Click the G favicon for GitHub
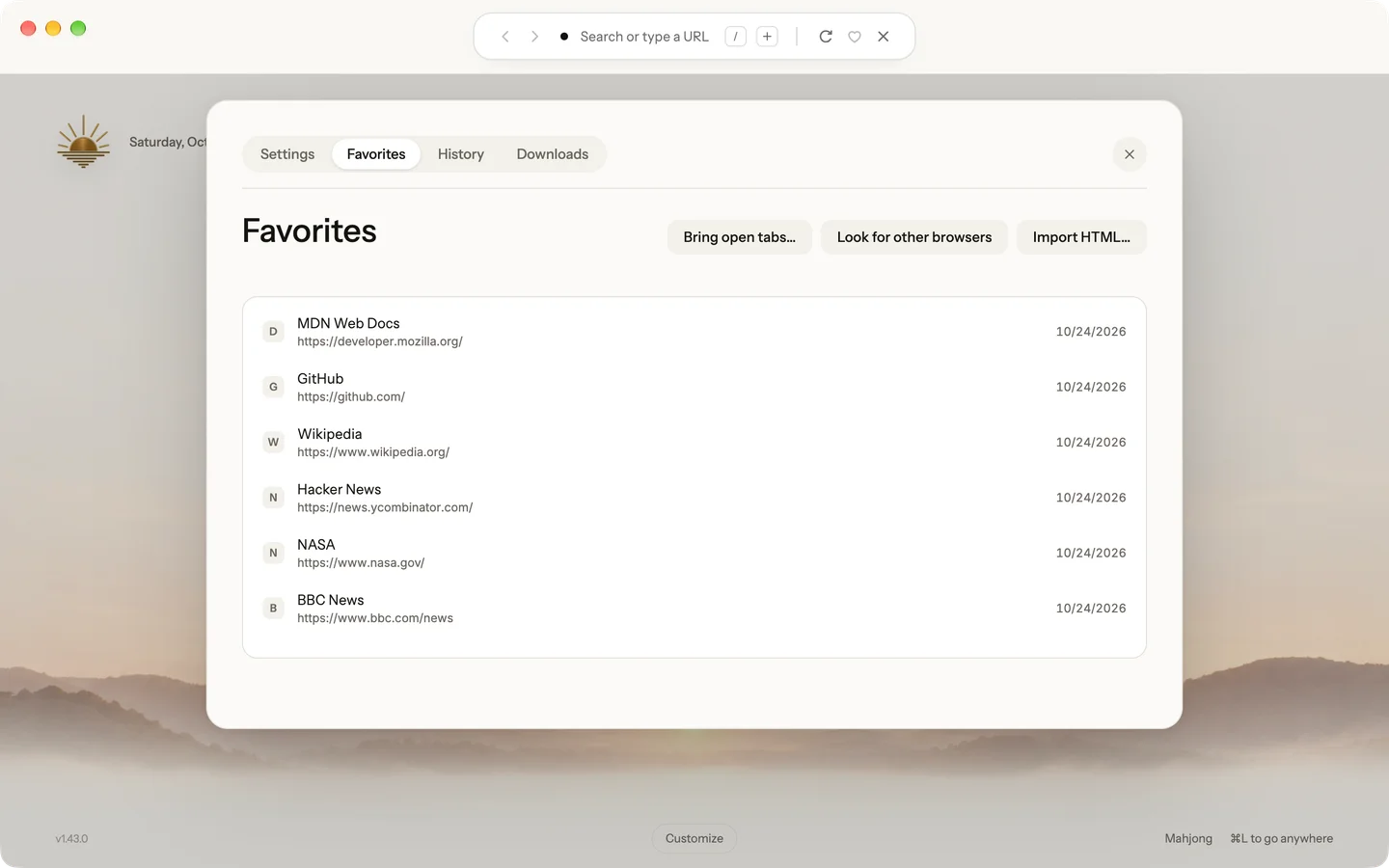This screenshot has width=1389, height=868. coord(273,387)
